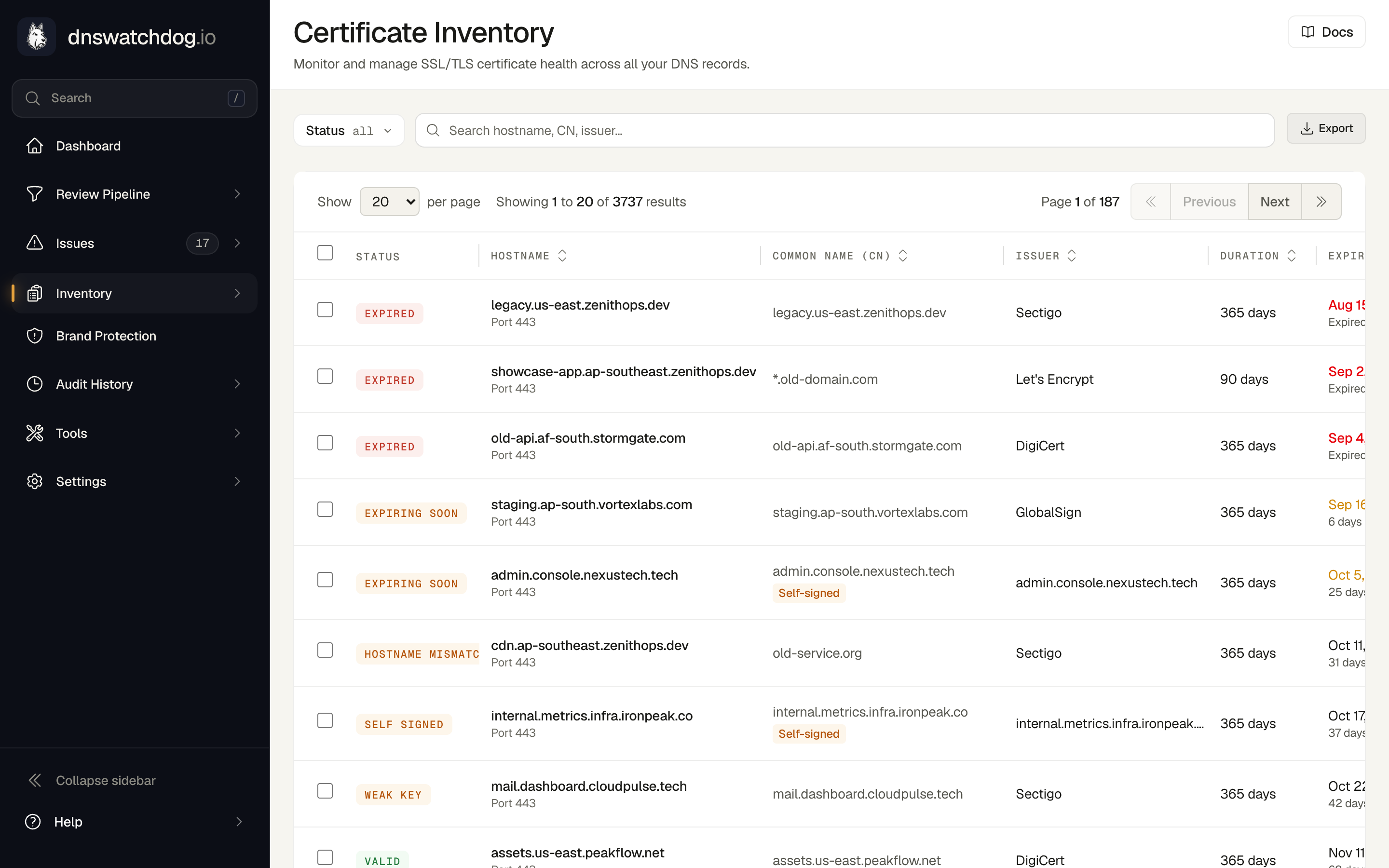The height and width of the screenshot is (868, 1389).
Task: Click the Brand Protection shield icon
Action: [x=34, y=336]
